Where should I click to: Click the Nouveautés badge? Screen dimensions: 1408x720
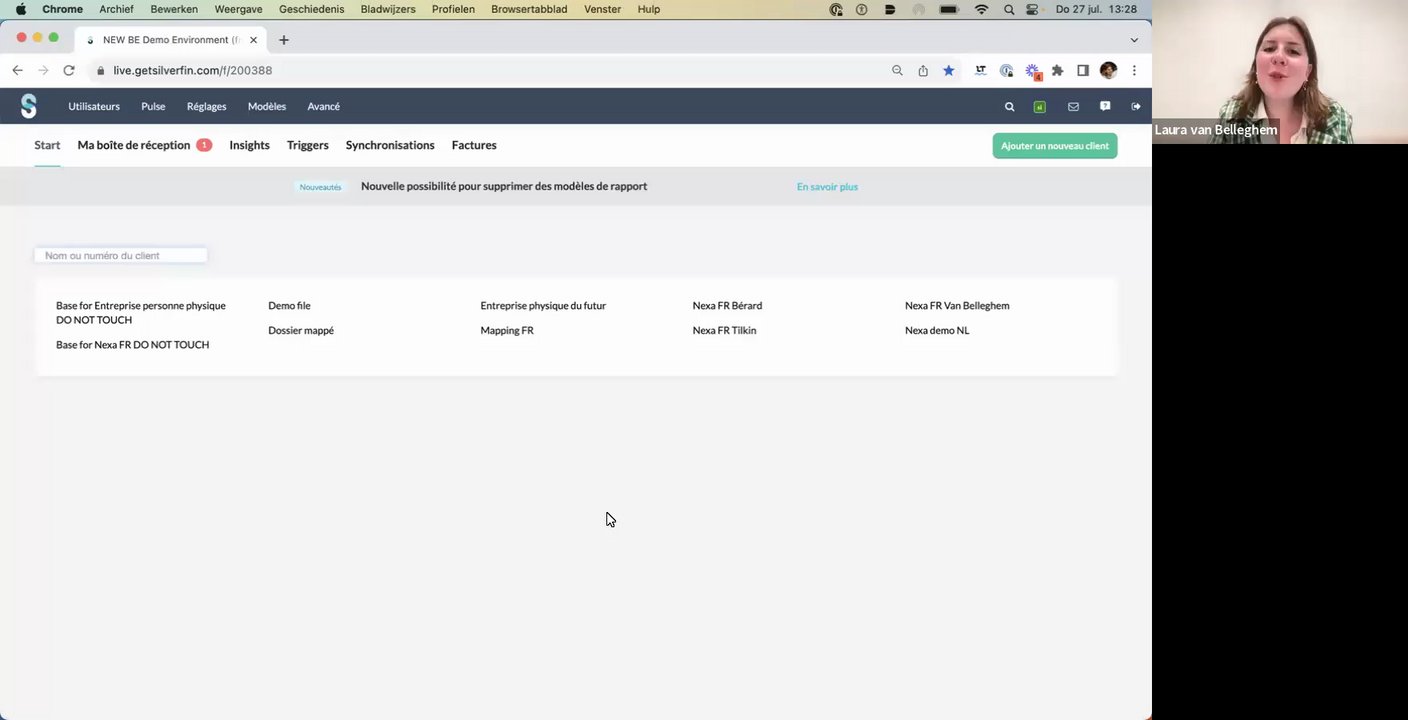tap(320, 187)
